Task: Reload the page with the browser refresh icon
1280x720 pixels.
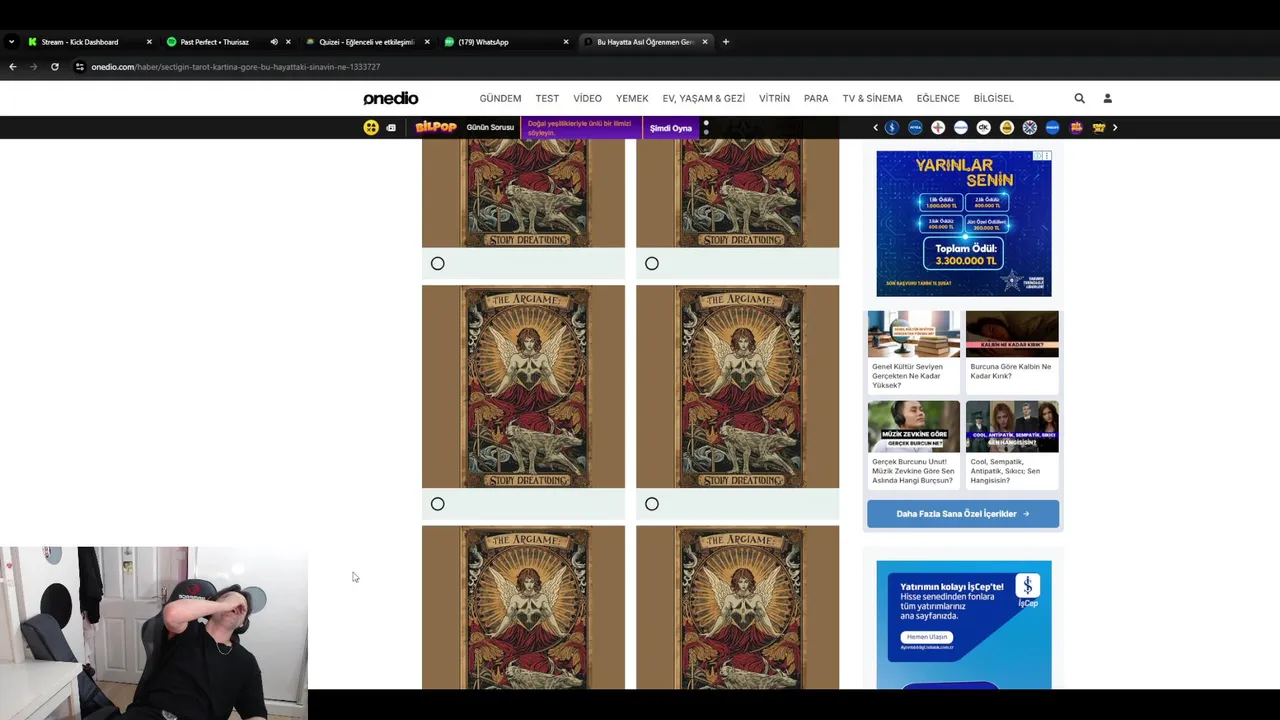Action: point(55,67)
